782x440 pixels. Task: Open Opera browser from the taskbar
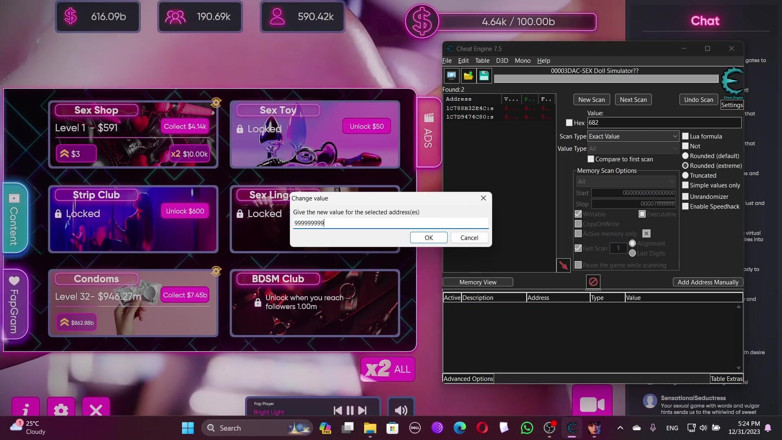click(x=482, y=428)
